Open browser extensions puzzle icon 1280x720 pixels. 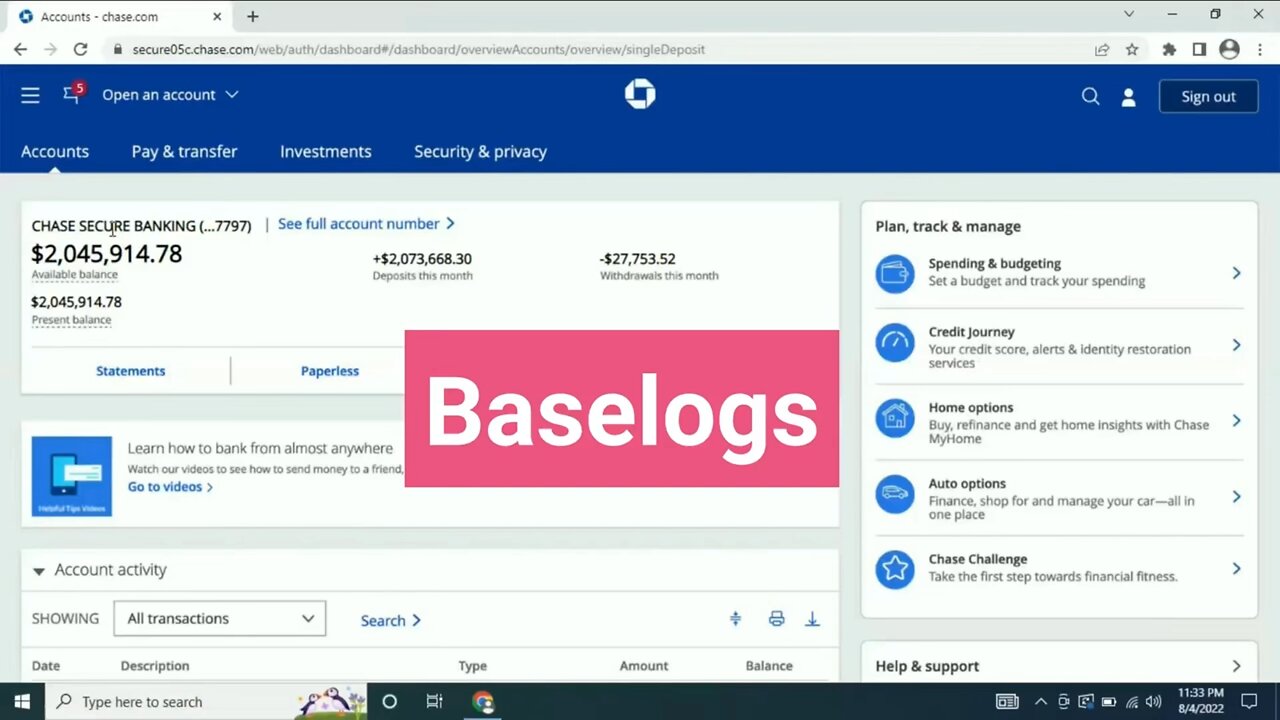(x=1169, y=49)
